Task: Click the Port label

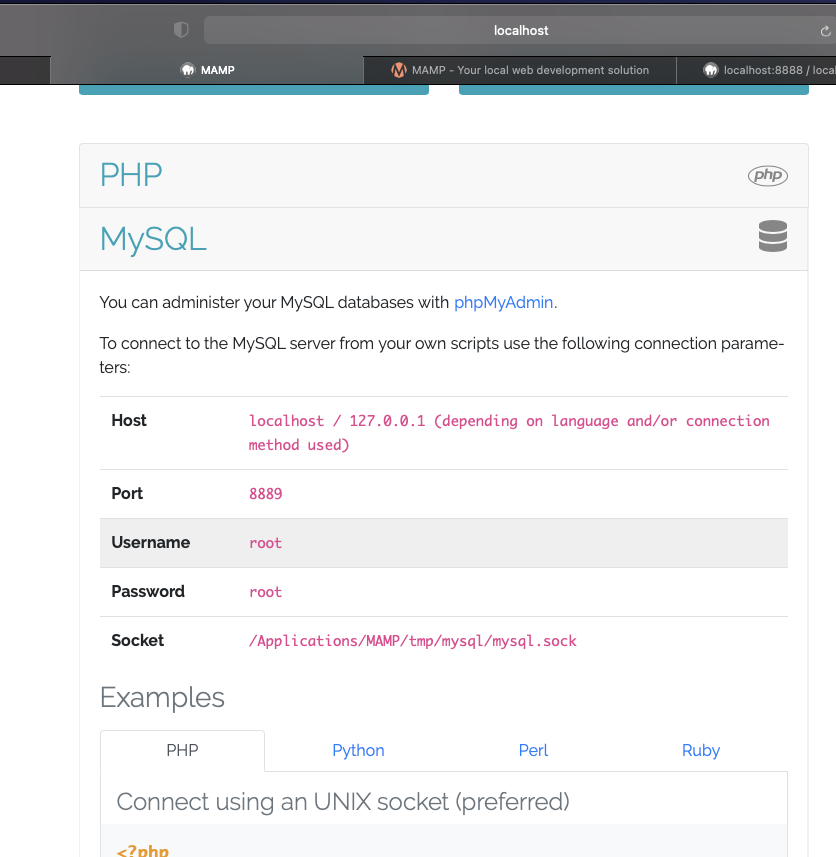Action: (127, 494)
